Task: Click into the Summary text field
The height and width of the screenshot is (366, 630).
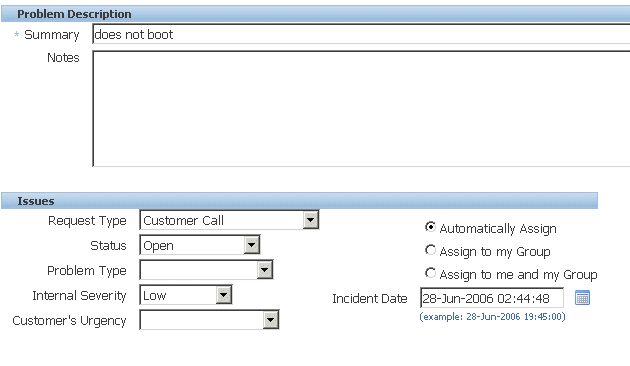Action: point(361,34)
